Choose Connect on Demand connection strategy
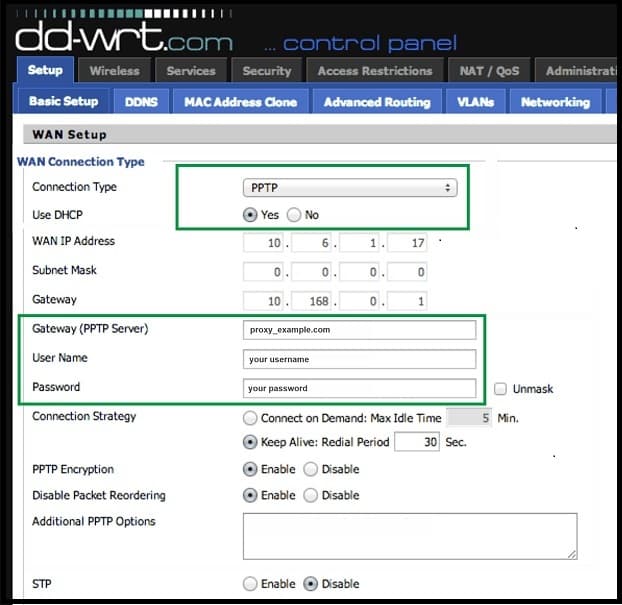622x605 pixels. (x=250, y=418)
